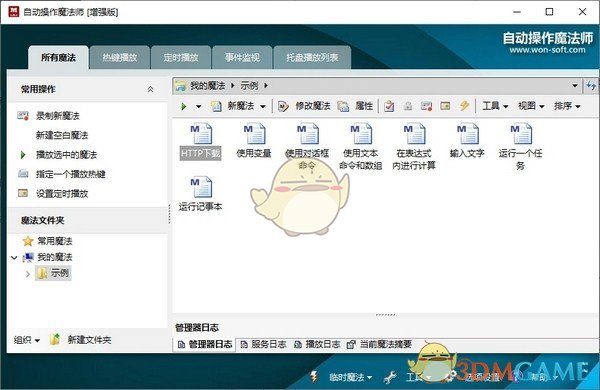Open the 排序 sort dropdown
This screenshot has width=600, height=390.
[x=567, y=106]
